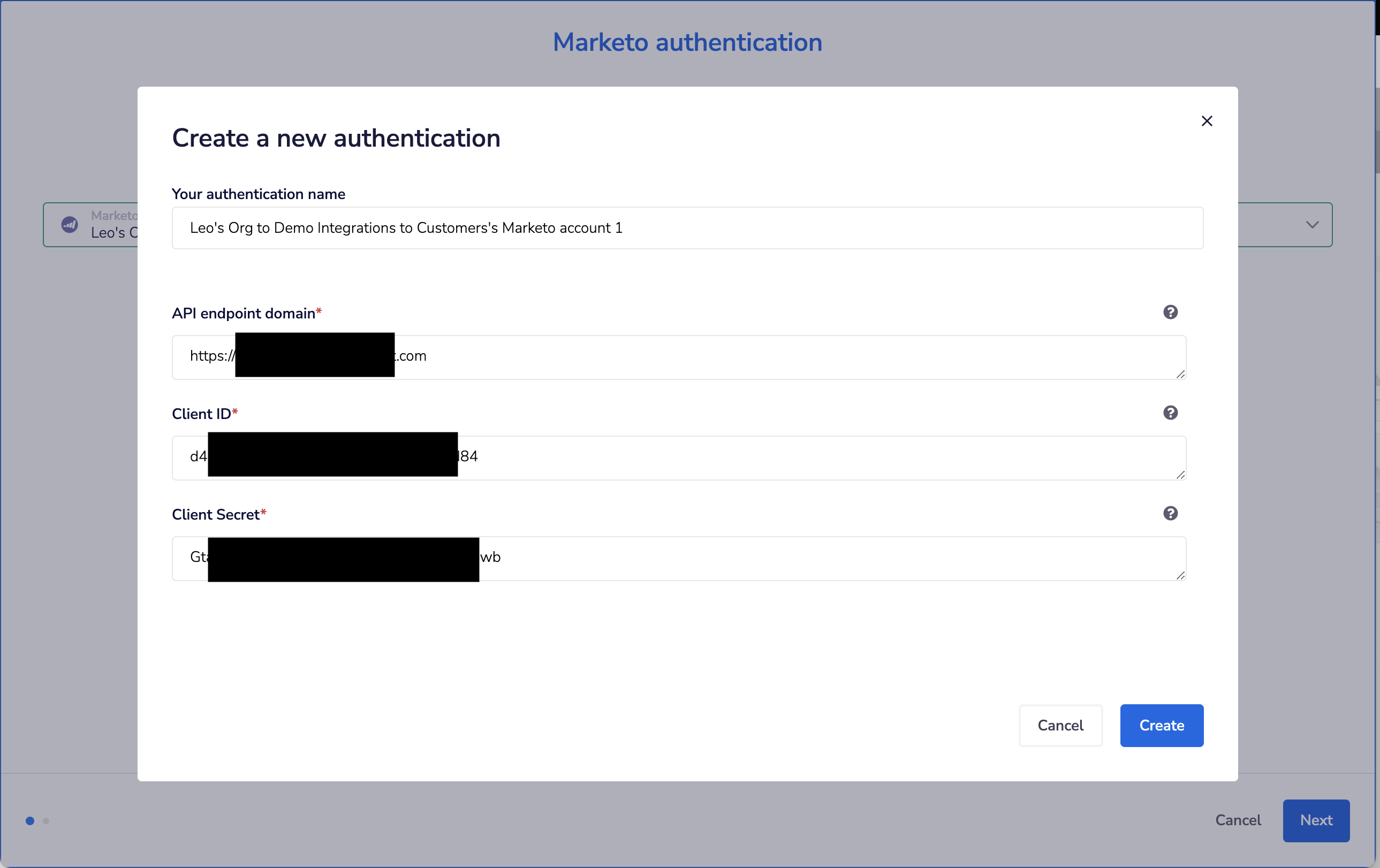Screen dimensions: 1380x868
Task: Click Cancel in the dialog
Action: pos(1060,725)
